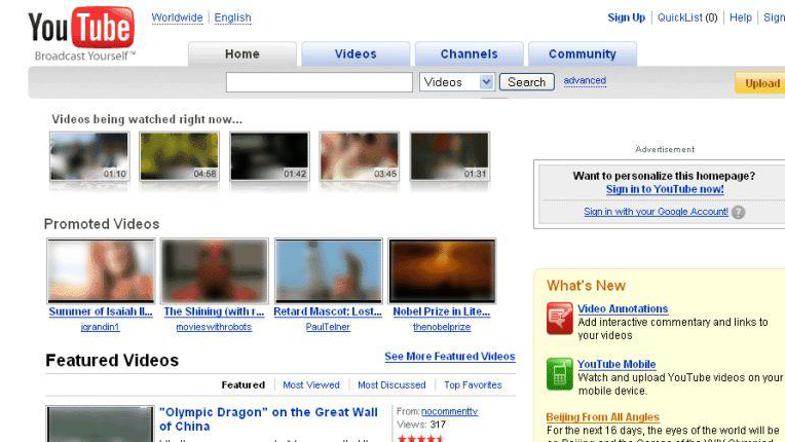Select the Most Viewed filter
The width and height of the screenshot is (785, 442).
311,385
